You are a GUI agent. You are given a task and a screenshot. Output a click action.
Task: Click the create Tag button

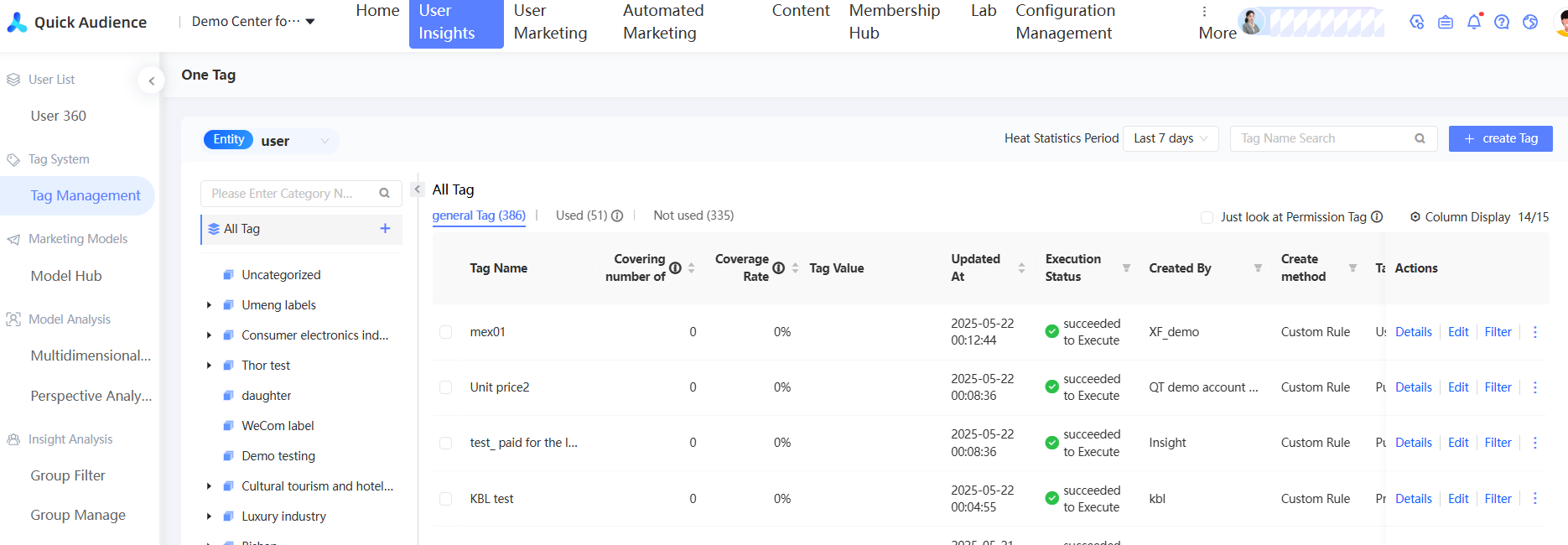tap(1500, 138)
